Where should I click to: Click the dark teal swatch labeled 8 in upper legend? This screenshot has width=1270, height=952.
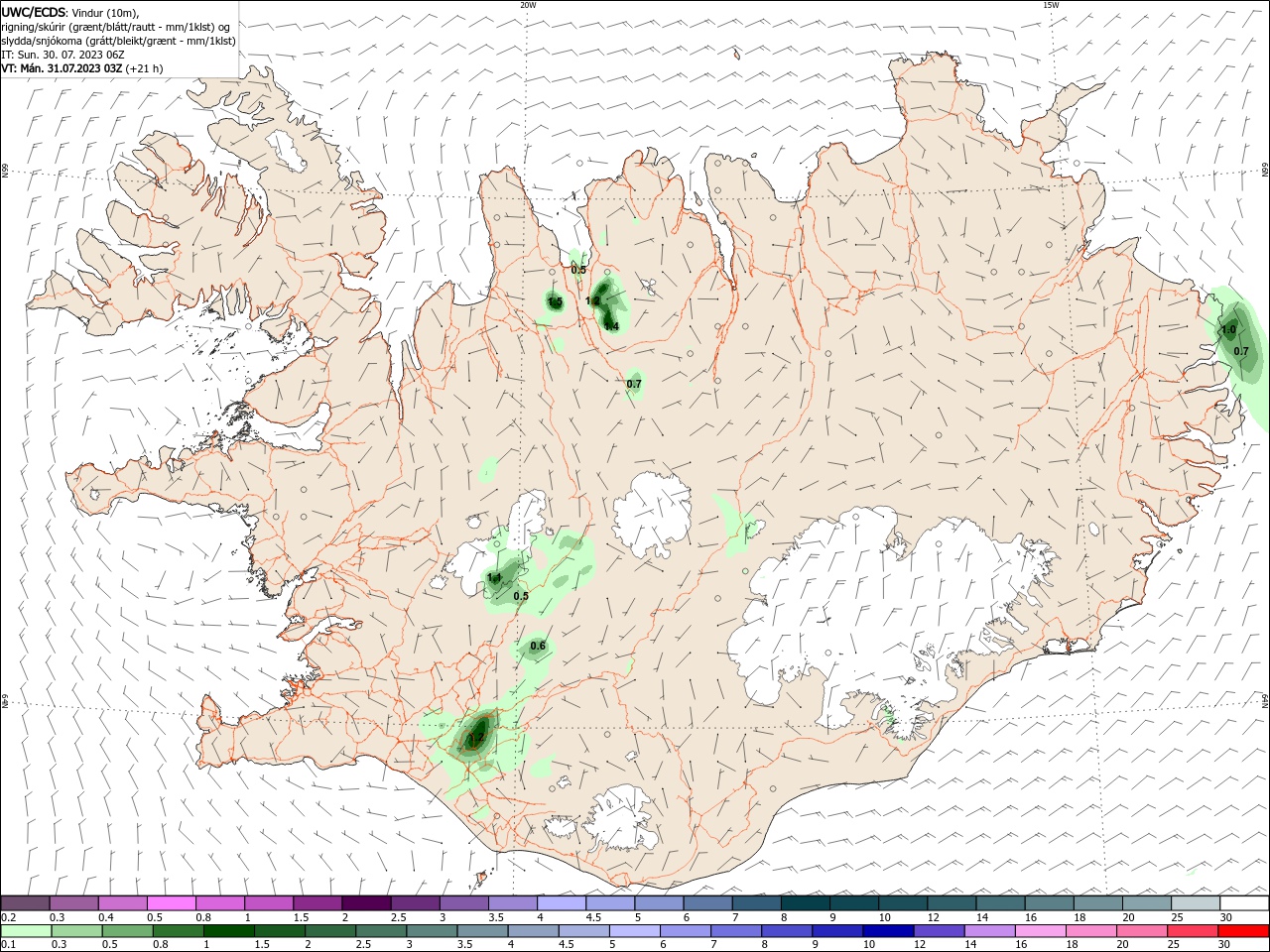[x=806, y=903]
